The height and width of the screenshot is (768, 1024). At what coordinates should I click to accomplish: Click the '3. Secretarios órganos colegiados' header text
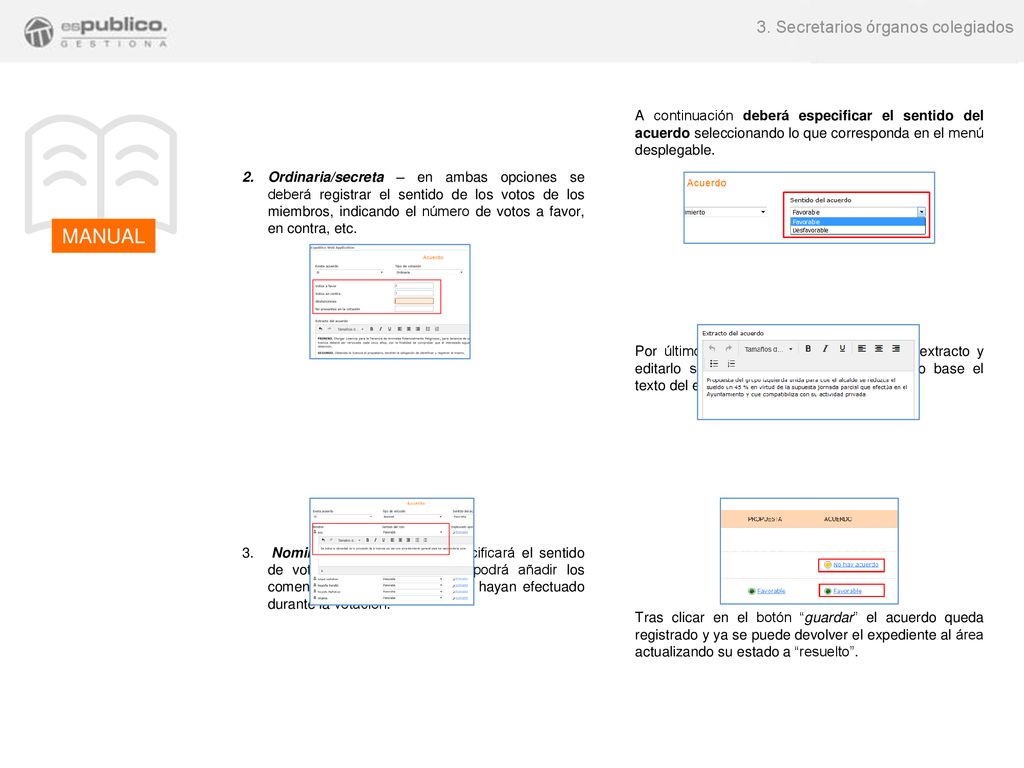885,27
